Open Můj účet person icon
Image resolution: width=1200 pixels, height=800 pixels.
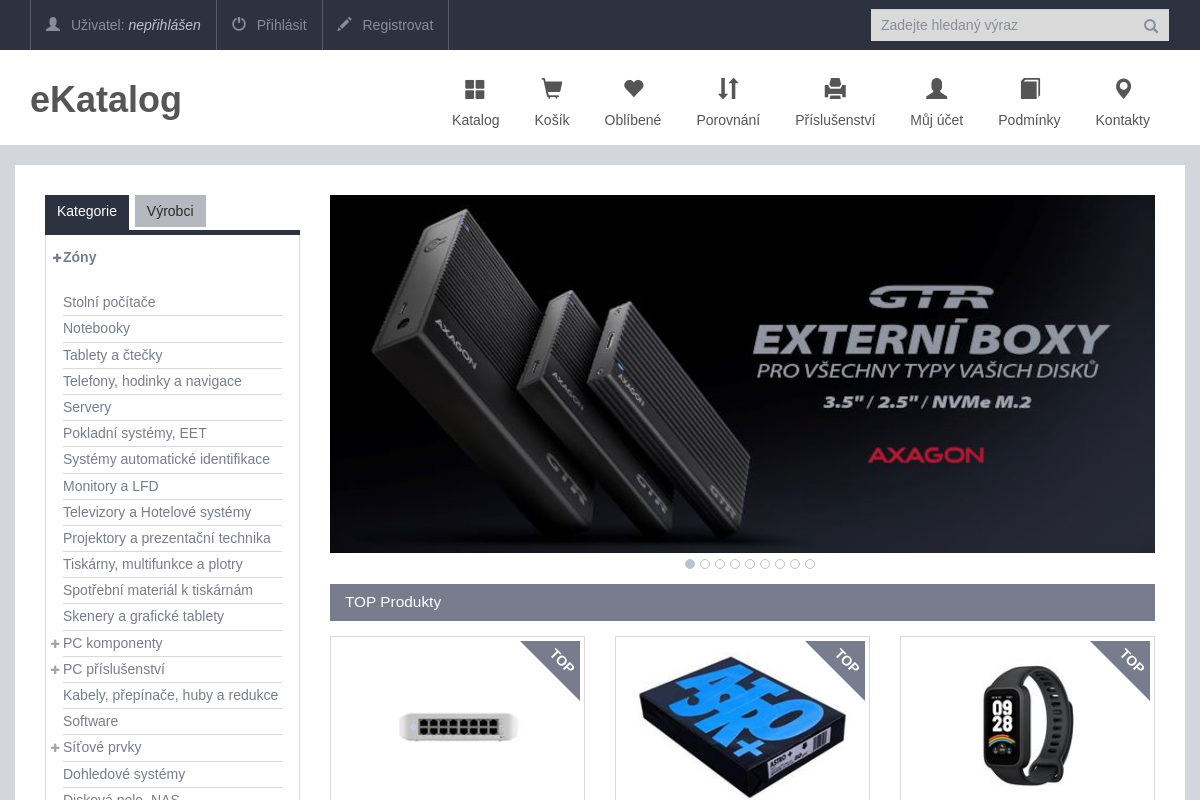(936, 90)
